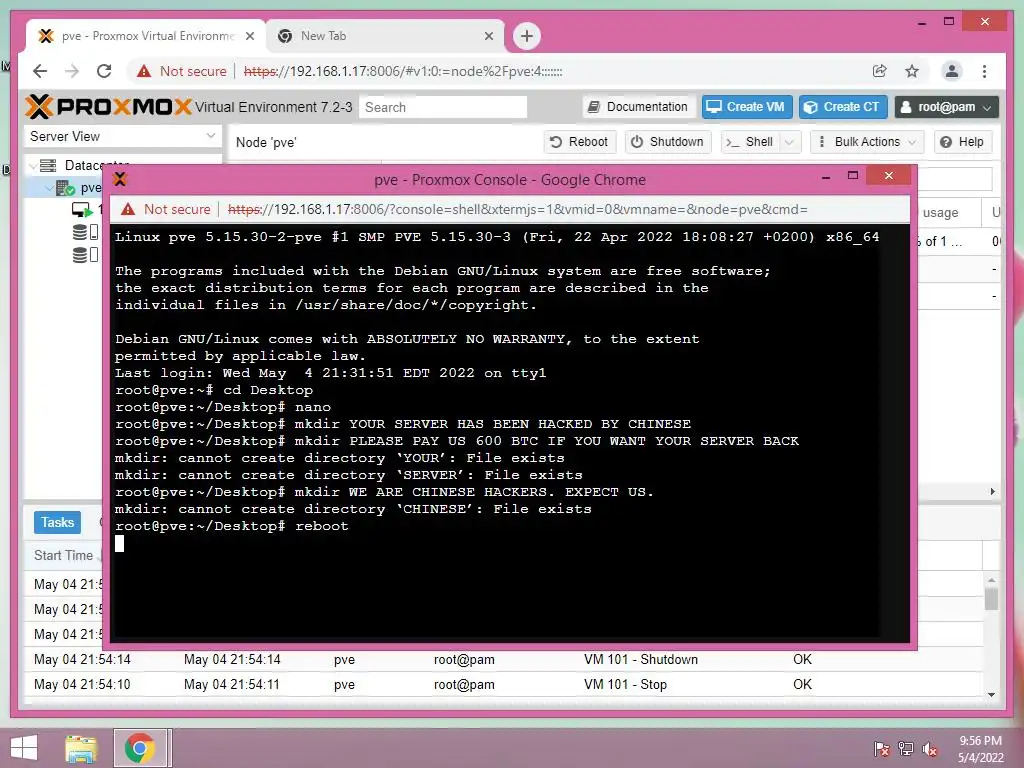
Task: Click the 'usage' column header behind console
Action: 940,212
